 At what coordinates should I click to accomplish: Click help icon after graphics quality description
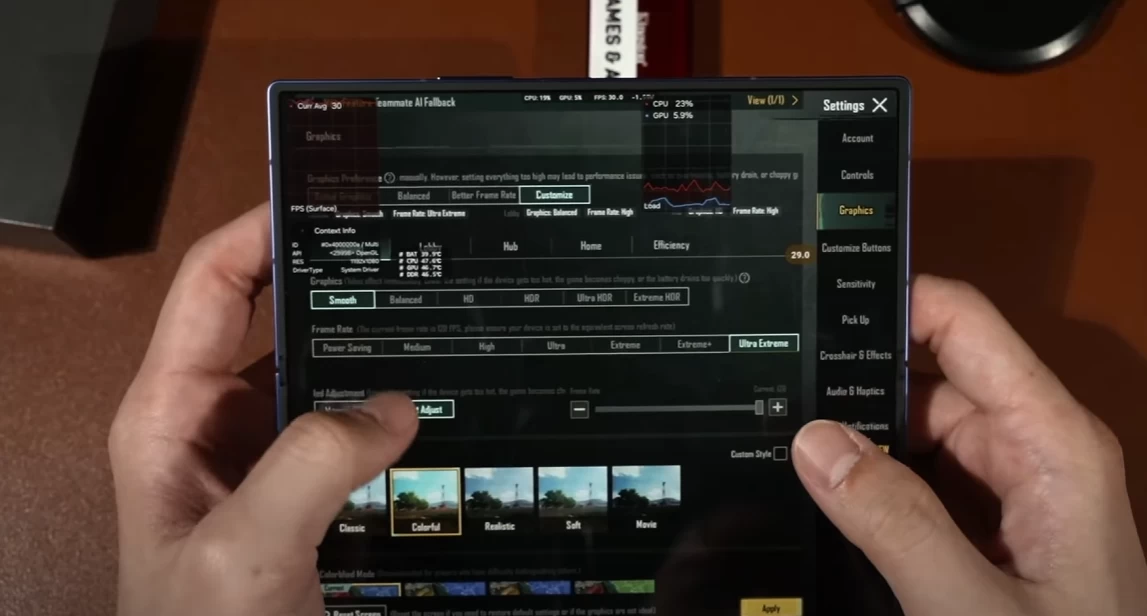coord(744,278)
